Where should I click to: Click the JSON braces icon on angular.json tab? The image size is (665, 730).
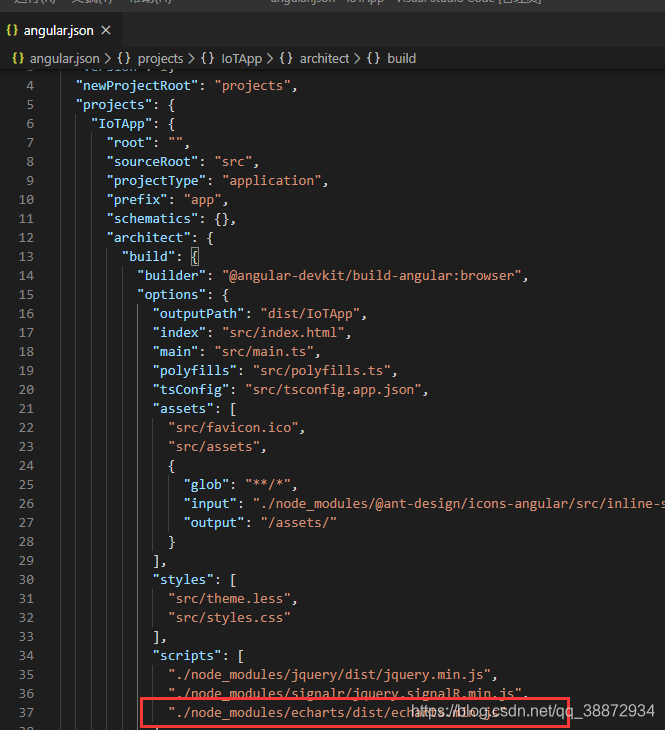(x=12, y=30)
